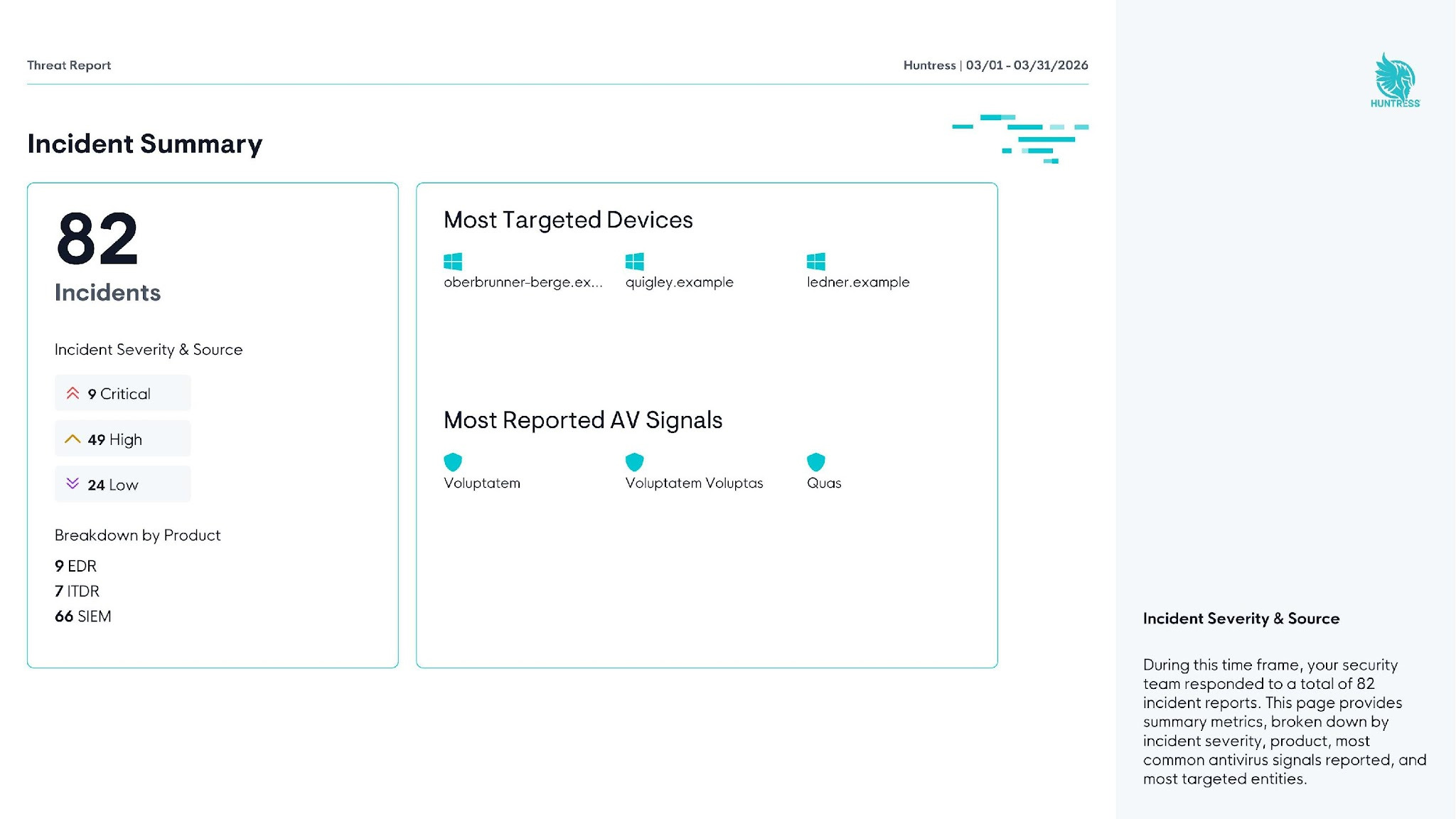Select the 24 Low severity badge
1456x819 pixels.
(x=123, y=484)
